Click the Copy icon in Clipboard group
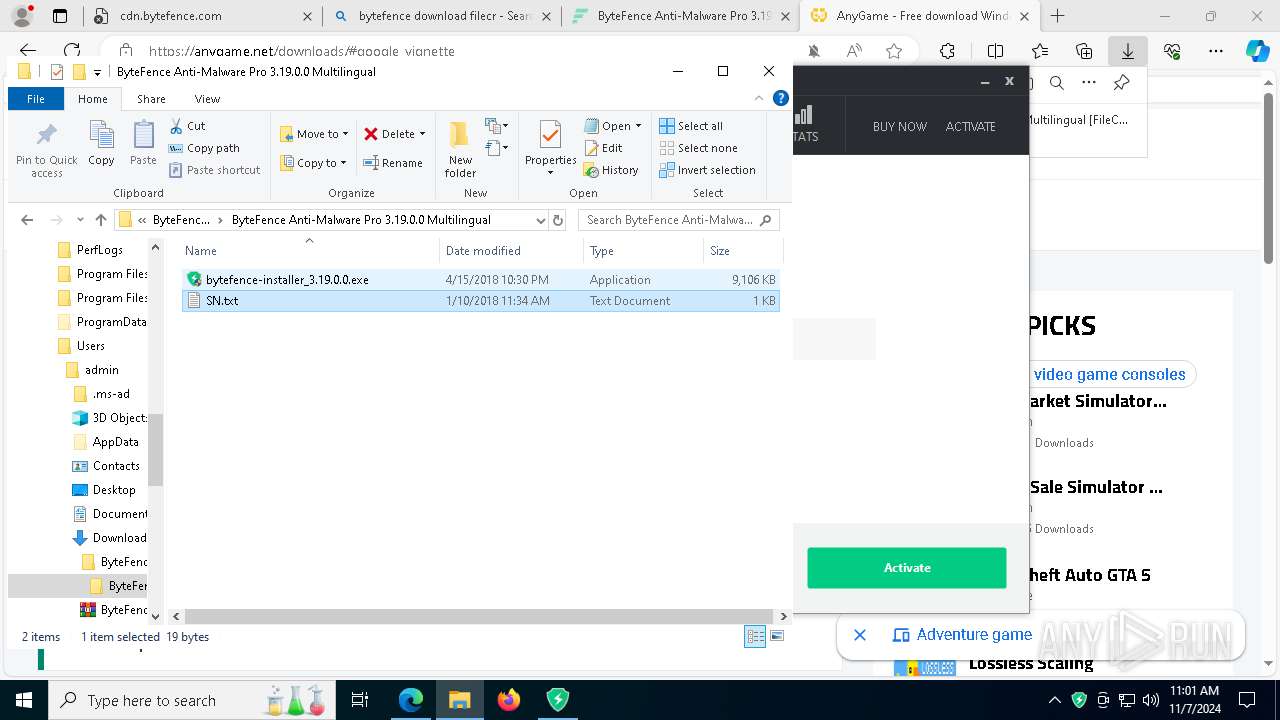Screen dimensions: 1280x720 click(101, 143)
